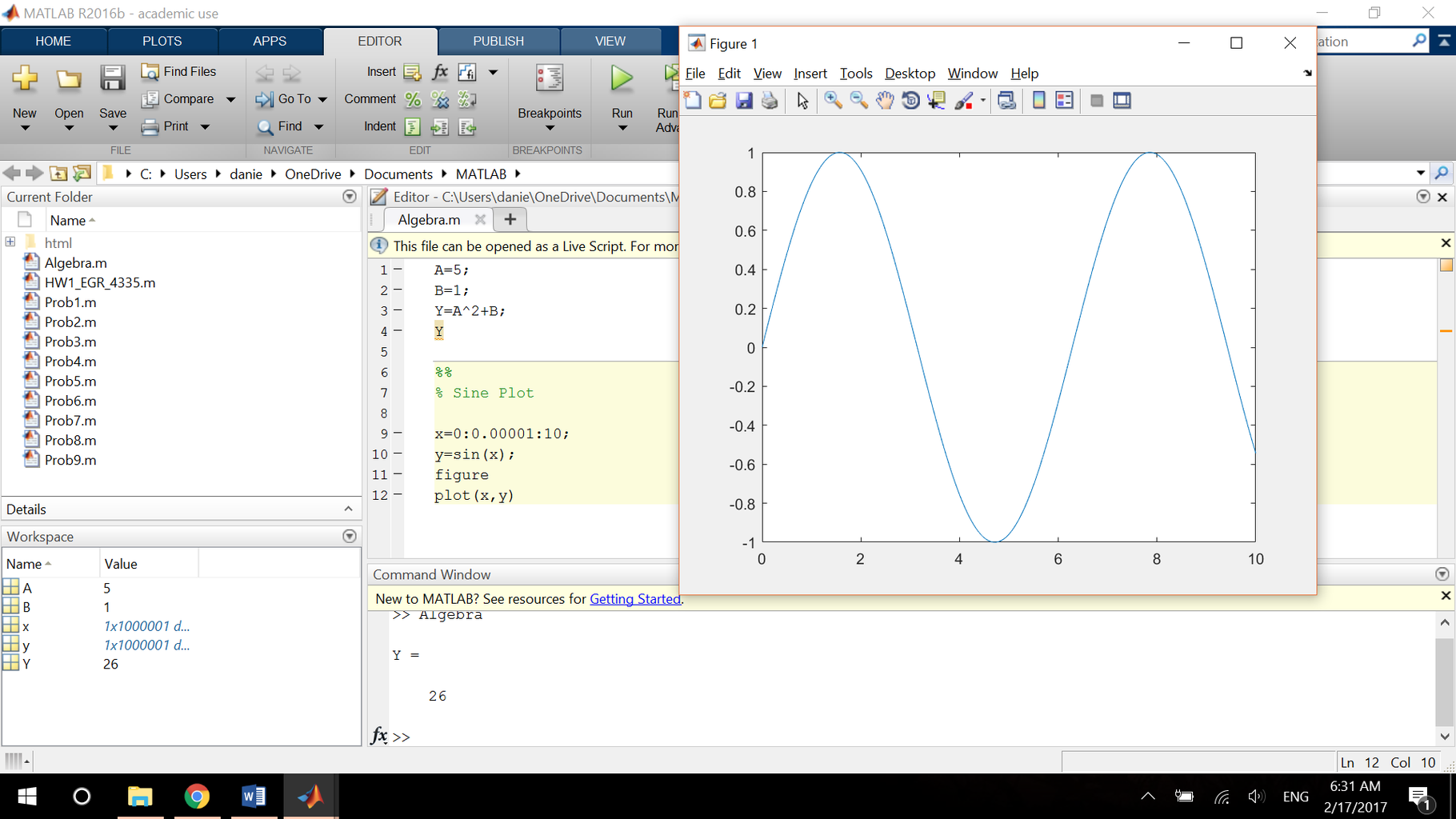This screenshot has width=1456, height=819.
Task: Open the Go To dropdown arrow
Action: (322, 99)
